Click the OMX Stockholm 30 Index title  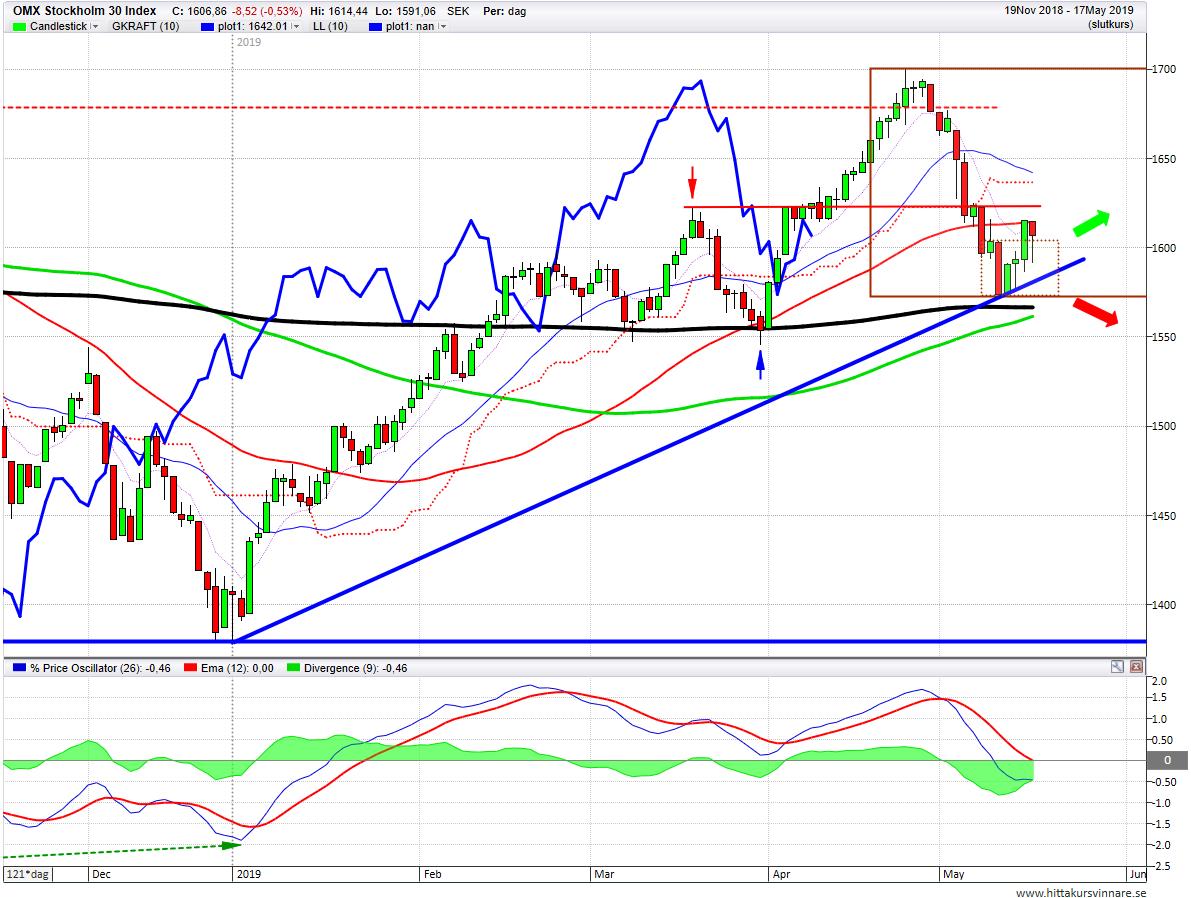pyautogui.click(x=84, y=11)
